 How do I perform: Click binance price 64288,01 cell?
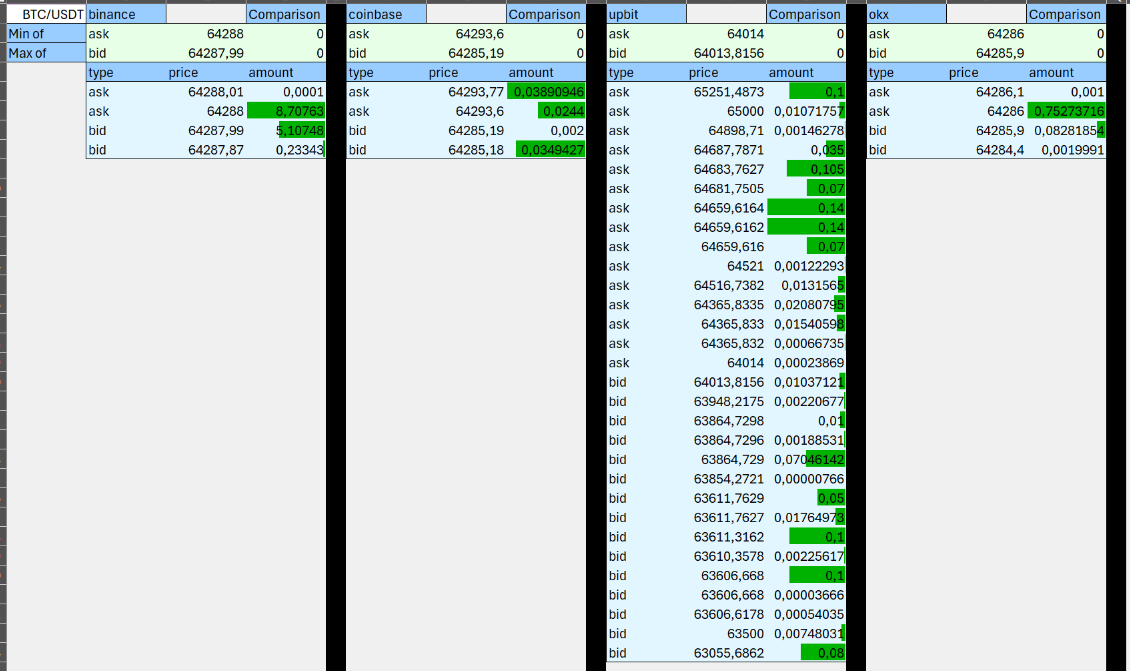206,92
